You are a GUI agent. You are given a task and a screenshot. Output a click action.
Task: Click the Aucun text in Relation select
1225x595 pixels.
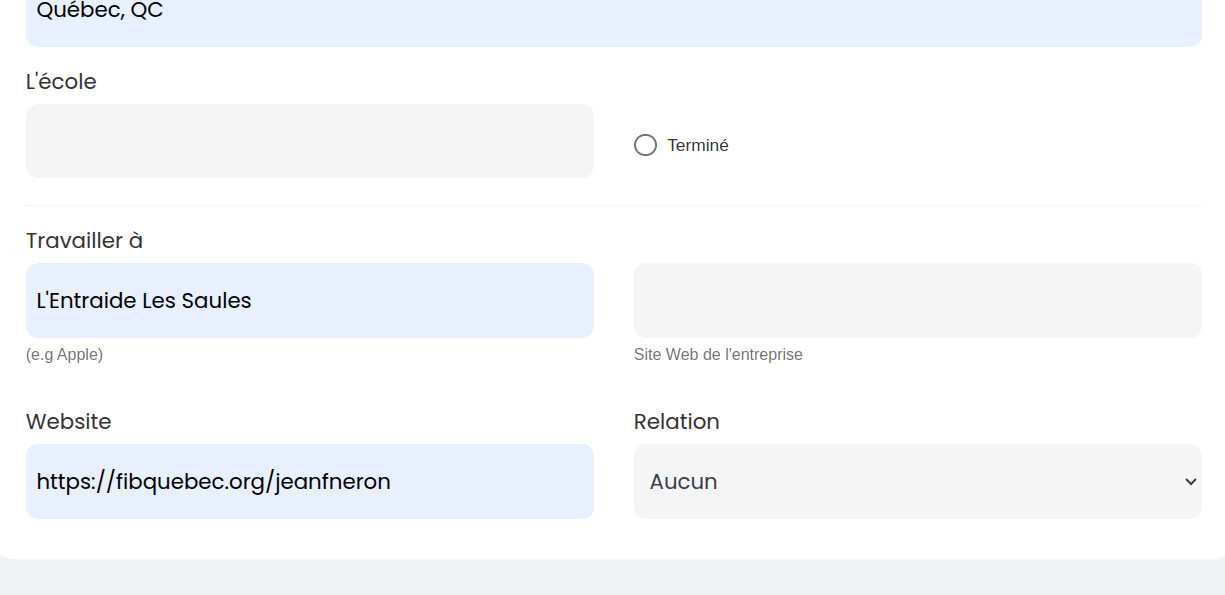tap(683, 481)
